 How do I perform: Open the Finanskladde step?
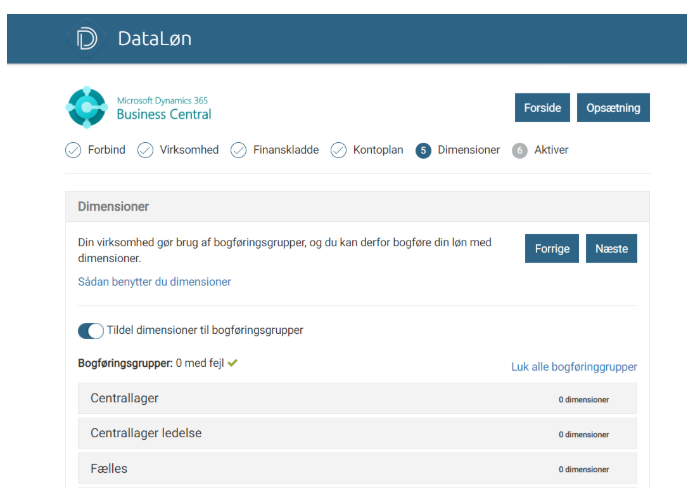[x=285, y=150]
